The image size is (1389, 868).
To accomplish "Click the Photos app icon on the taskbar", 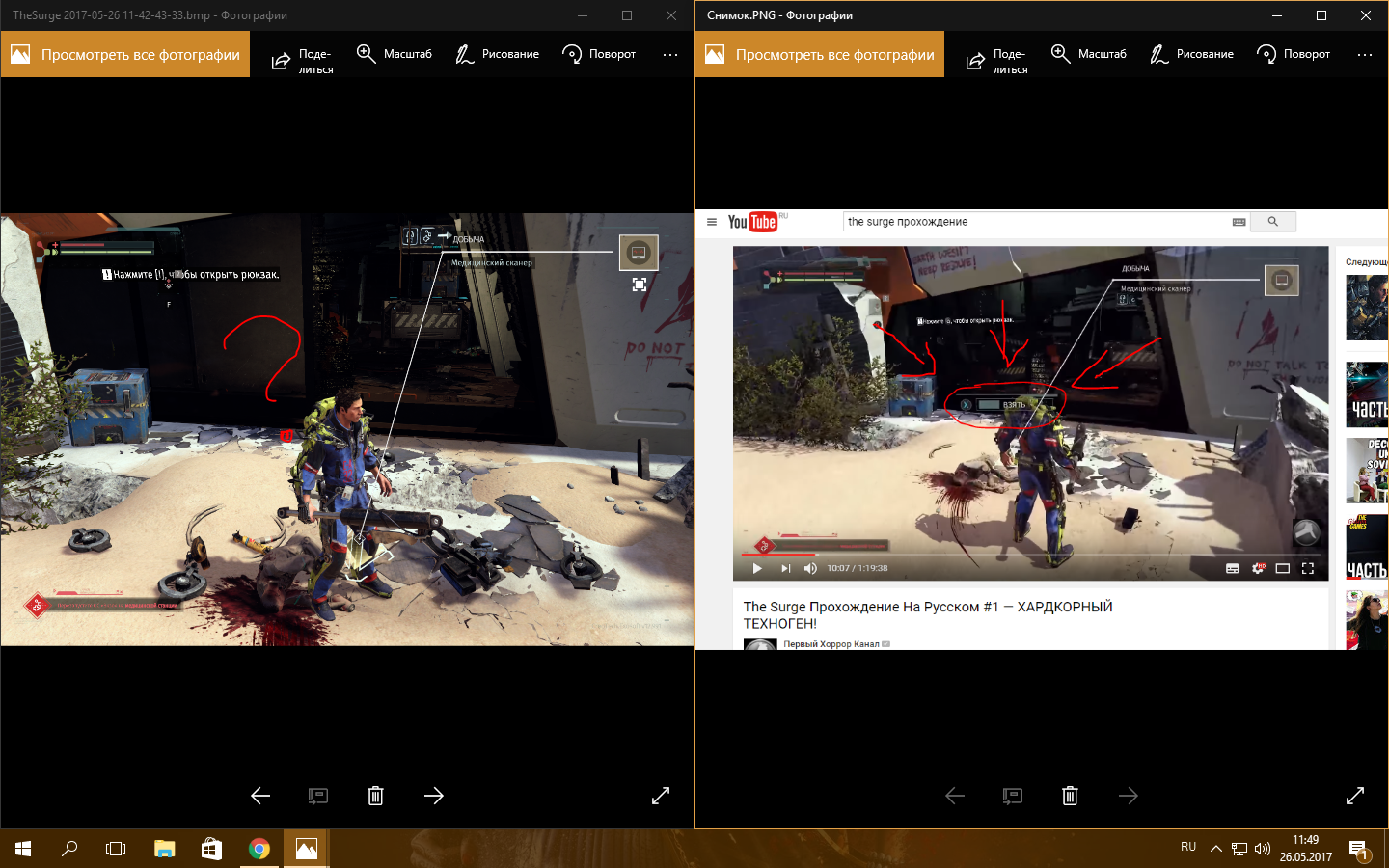I will [306, 849].
